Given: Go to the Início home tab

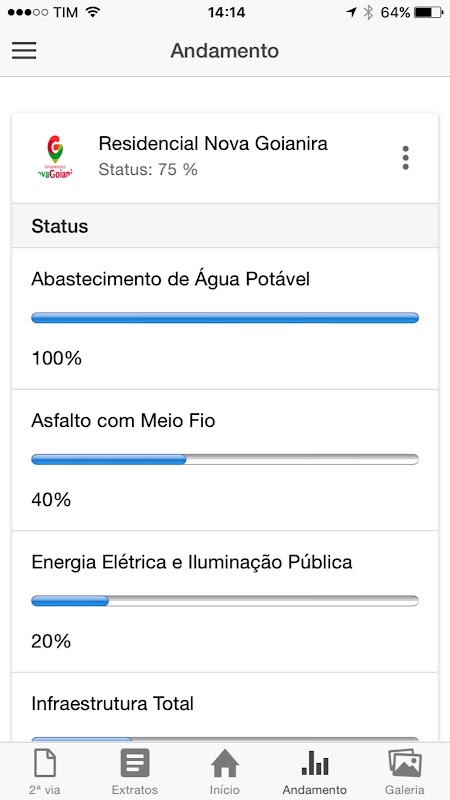Looking at the screenshot, I should pos(225,771).
